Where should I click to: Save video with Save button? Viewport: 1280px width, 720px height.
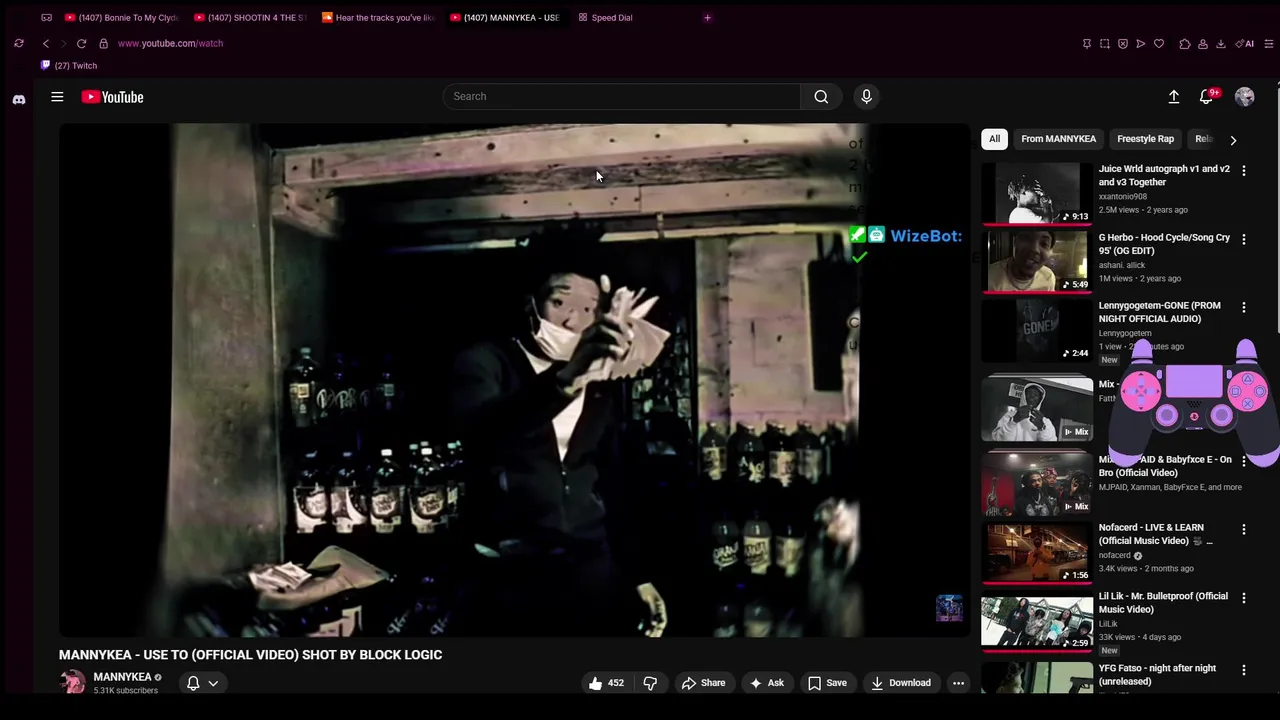[x=827, y=683]
